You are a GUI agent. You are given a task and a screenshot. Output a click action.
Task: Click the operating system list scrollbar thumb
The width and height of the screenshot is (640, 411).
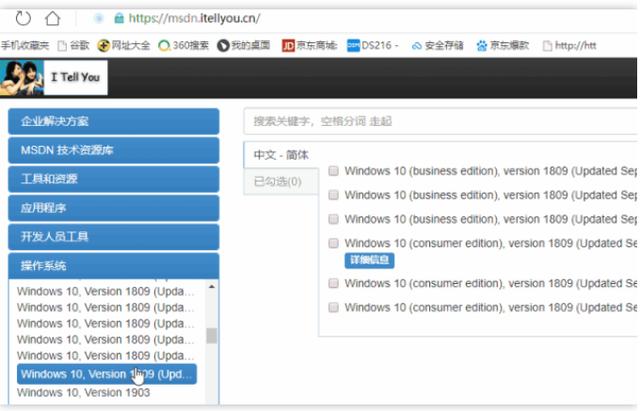tap(211, 336)
